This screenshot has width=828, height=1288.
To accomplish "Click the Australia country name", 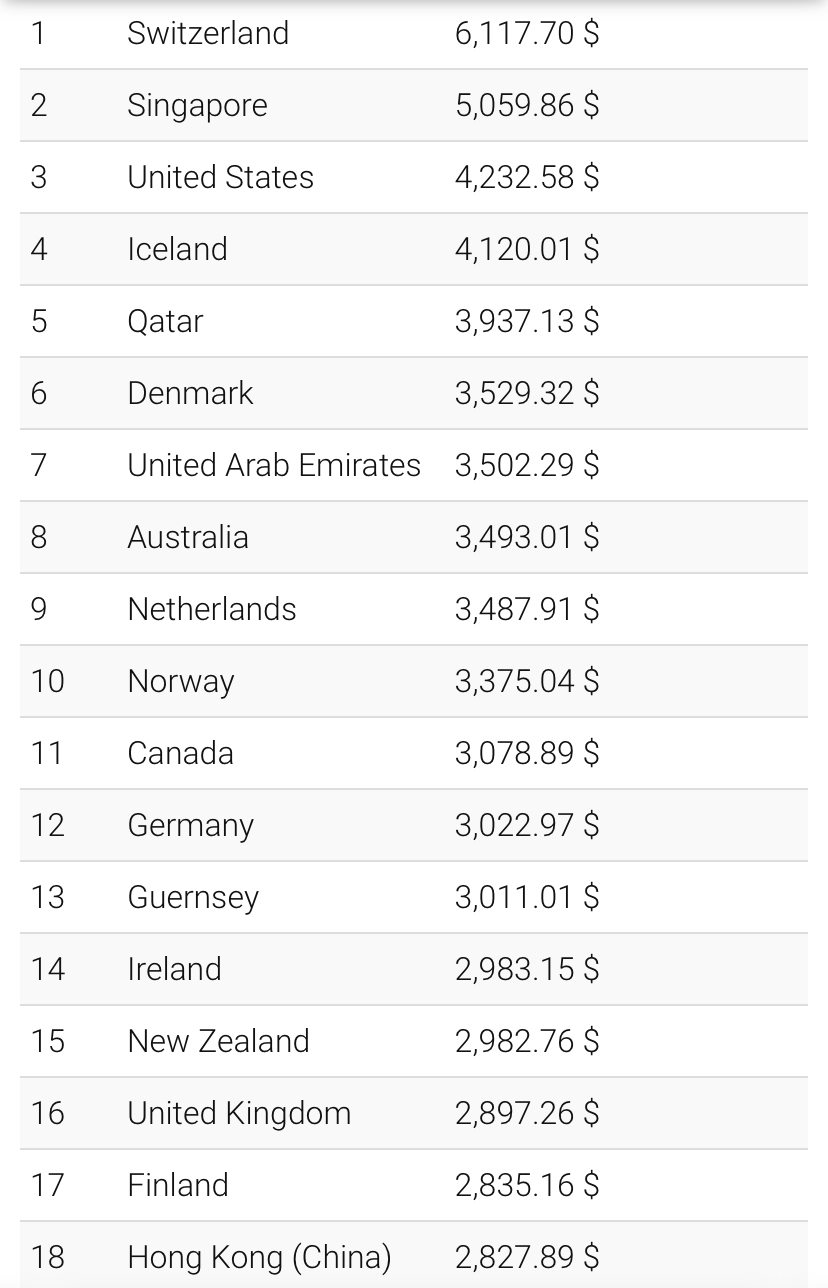I will tap(188, 537).
